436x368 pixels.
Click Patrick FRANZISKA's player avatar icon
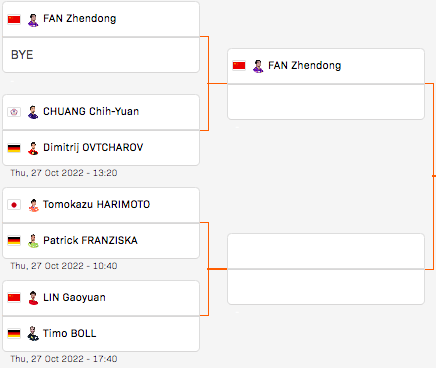coord(33,241)
